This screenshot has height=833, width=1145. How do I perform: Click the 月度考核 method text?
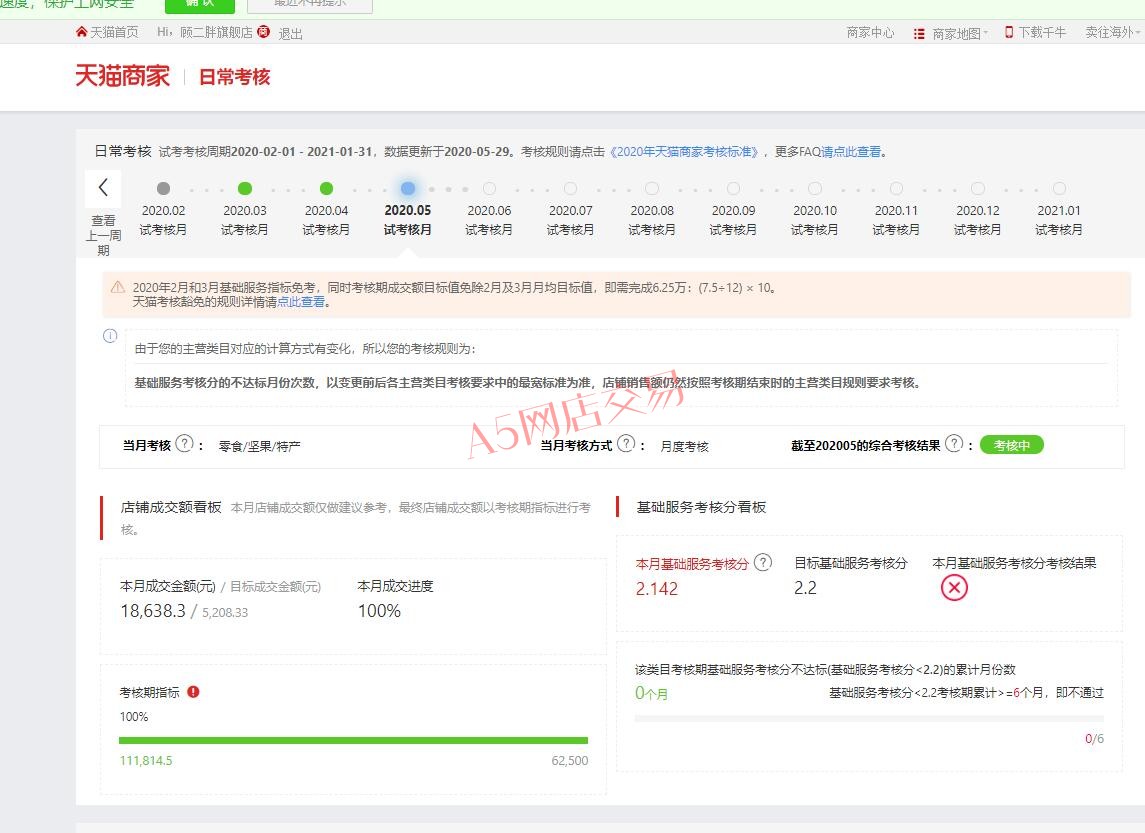pyautogui.click(x=684, y=446)
